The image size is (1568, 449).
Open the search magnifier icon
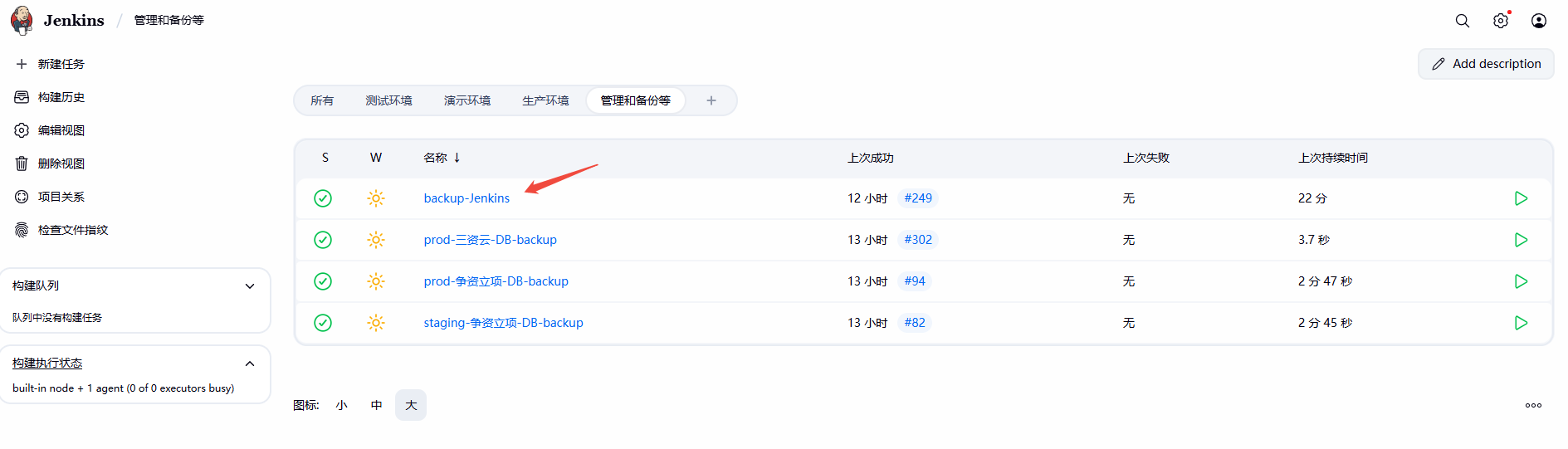[1463, 21]
